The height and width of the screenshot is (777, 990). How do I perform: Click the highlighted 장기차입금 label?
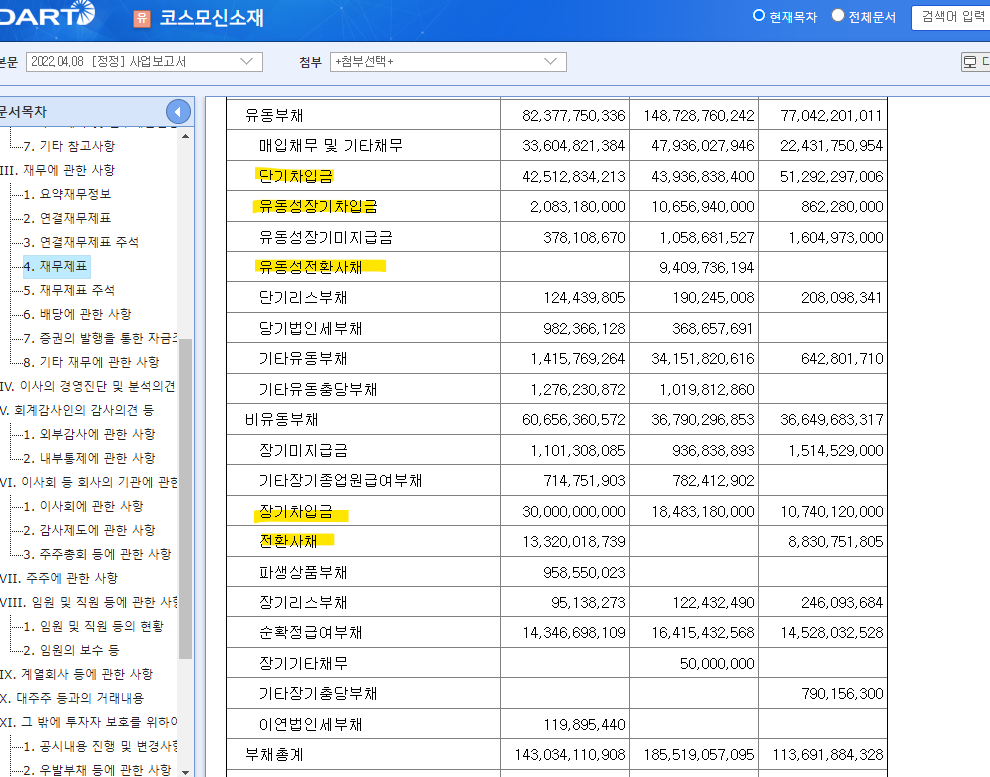point(295,511)
